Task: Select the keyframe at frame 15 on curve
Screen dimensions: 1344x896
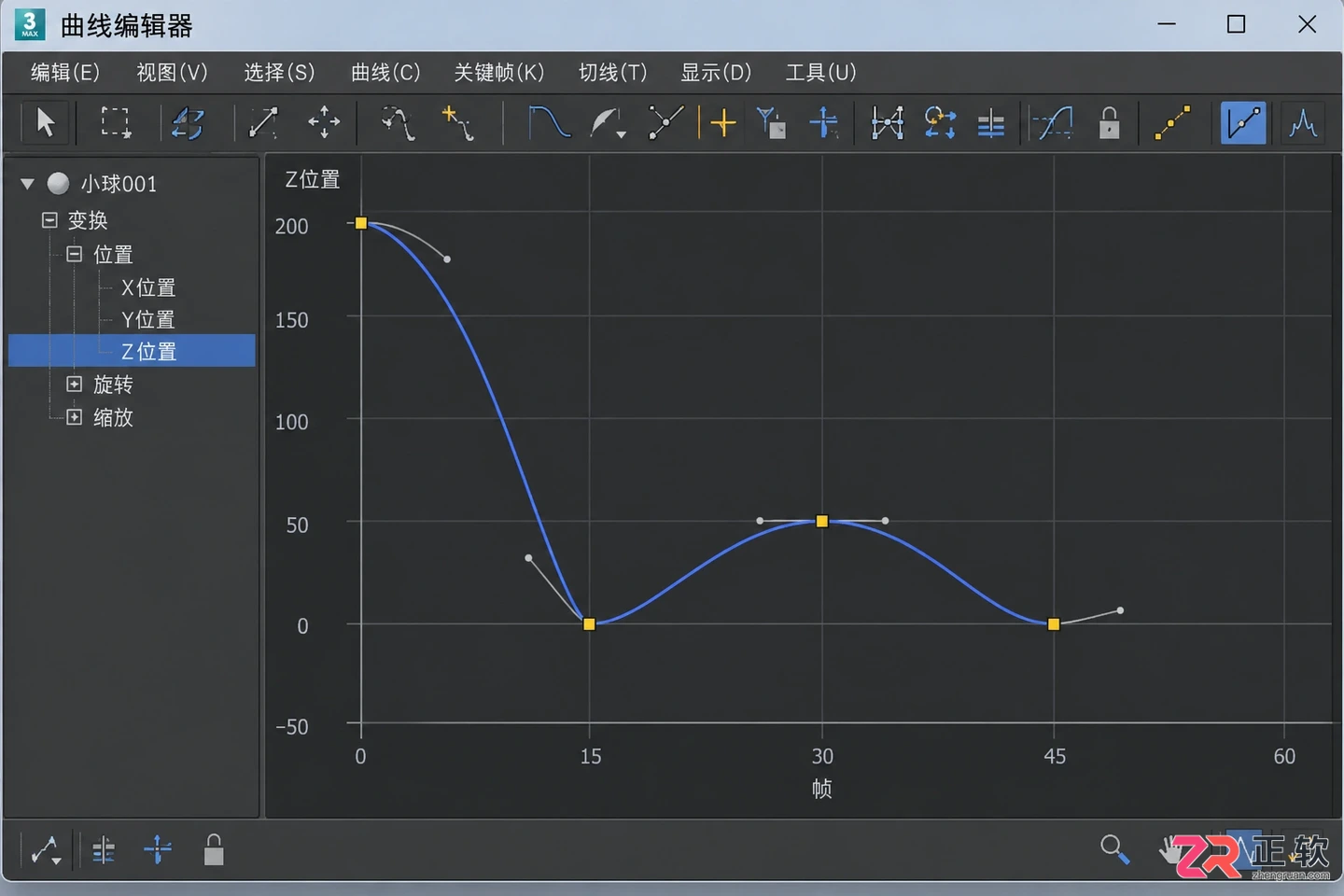Action: [x=589, y=624]
